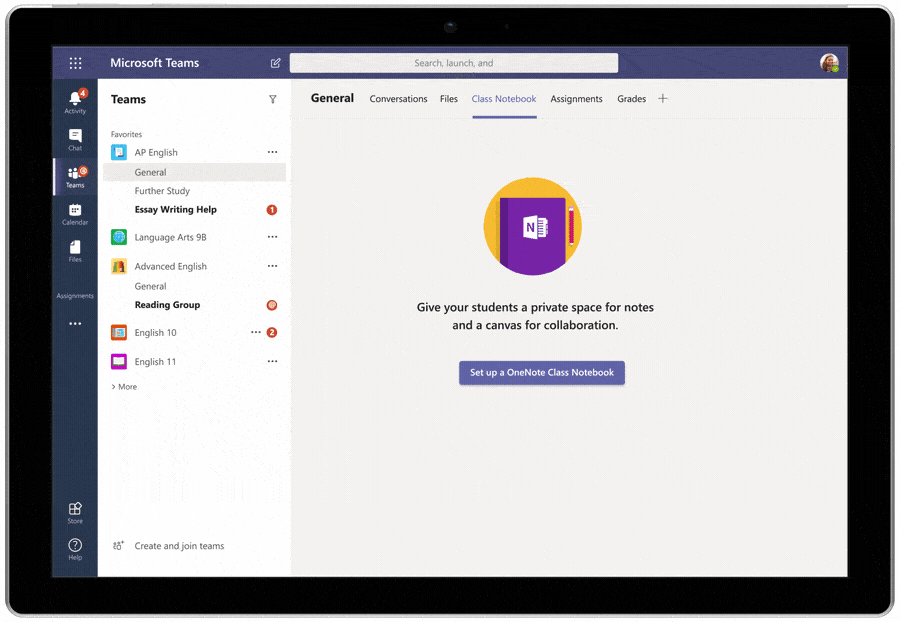Click the English 11 team icon
900x622 pixels.
[x=119, y=361]
